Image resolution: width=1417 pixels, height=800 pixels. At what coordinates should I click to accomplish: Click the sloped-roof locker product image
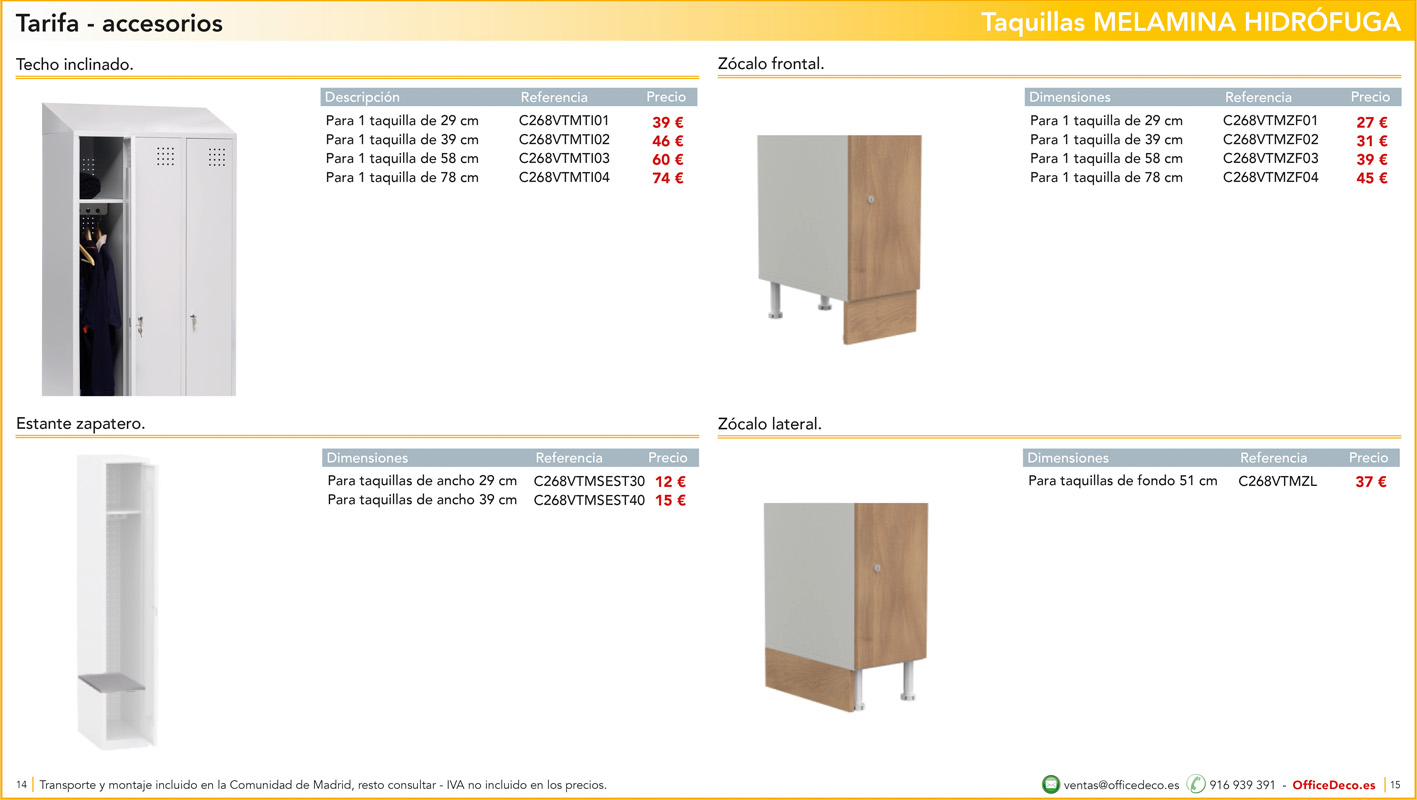point(139,249)
